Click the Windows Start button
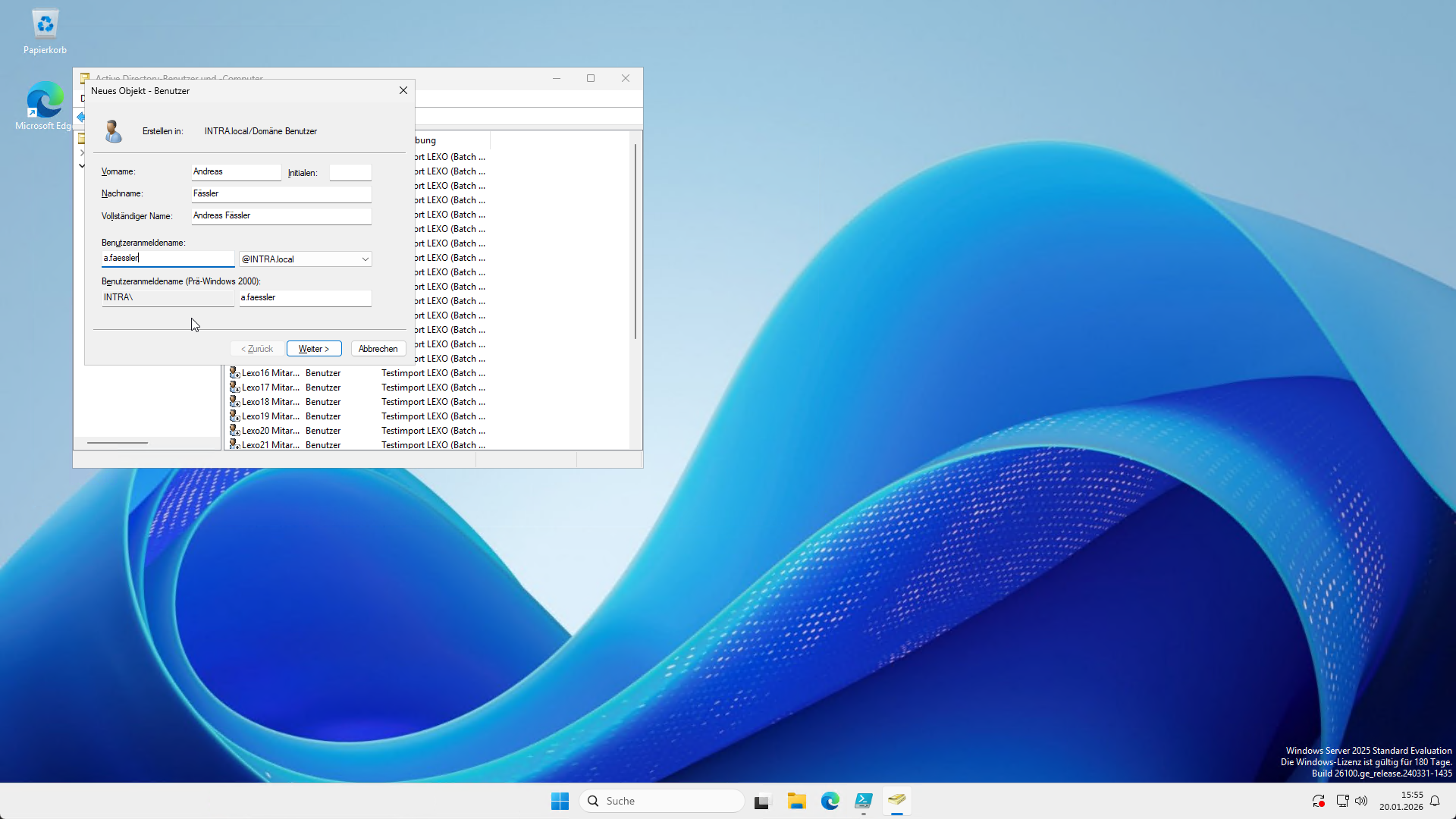 (x=560, y=801)
